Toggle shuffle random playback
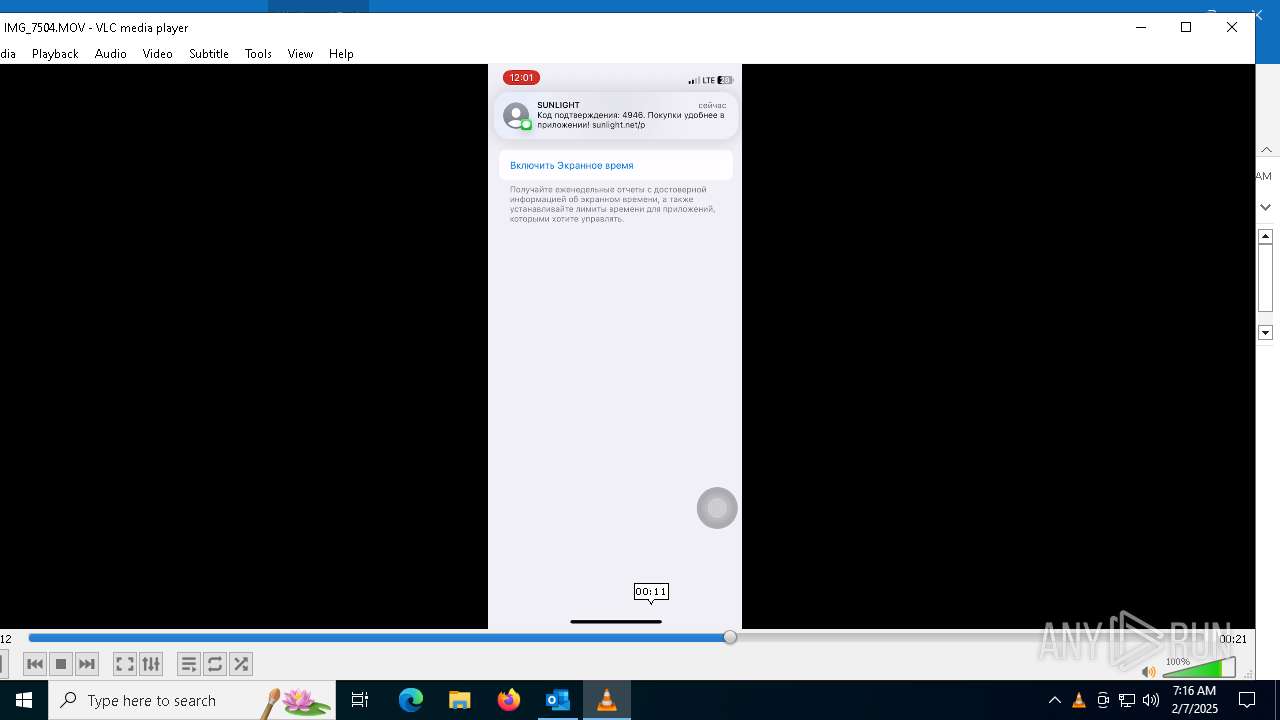Viewport: 1280px width, 720px height. (241, 664)
